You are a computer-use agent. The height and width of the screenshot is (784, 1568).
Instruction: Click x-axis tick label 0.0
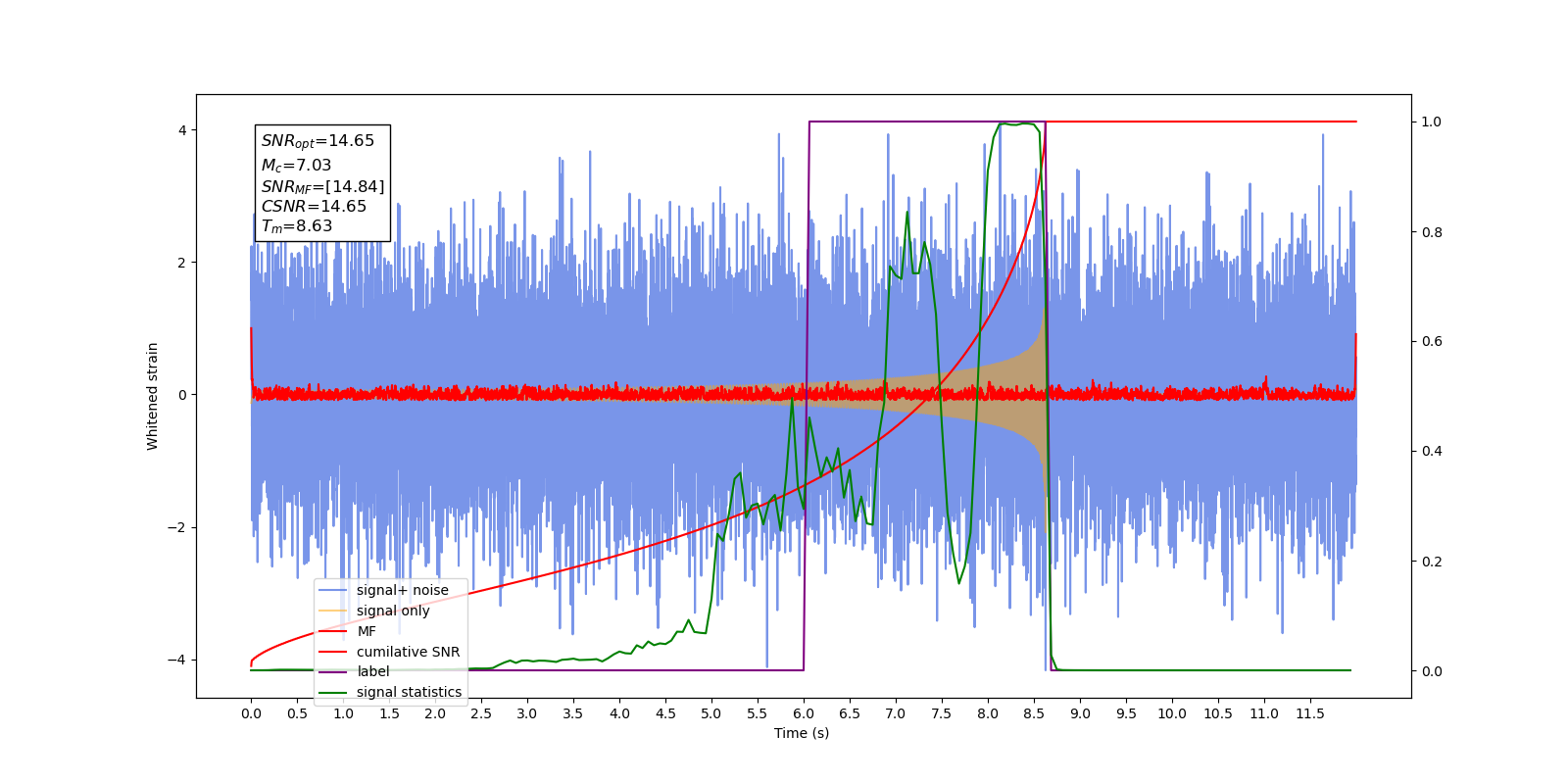[251, 713]
